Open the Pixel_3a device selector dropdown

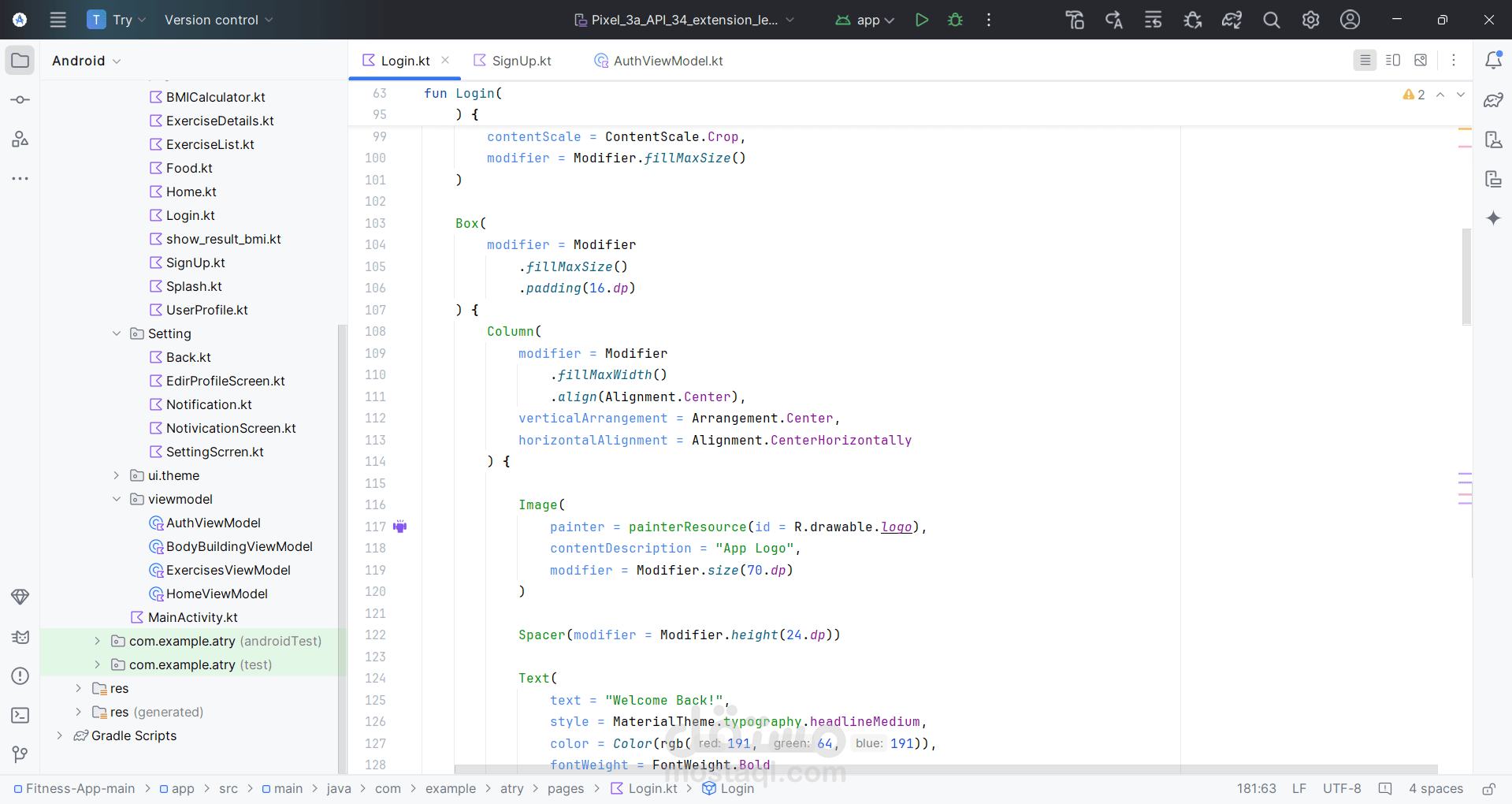pyautogui.click(x=684, y=20)
